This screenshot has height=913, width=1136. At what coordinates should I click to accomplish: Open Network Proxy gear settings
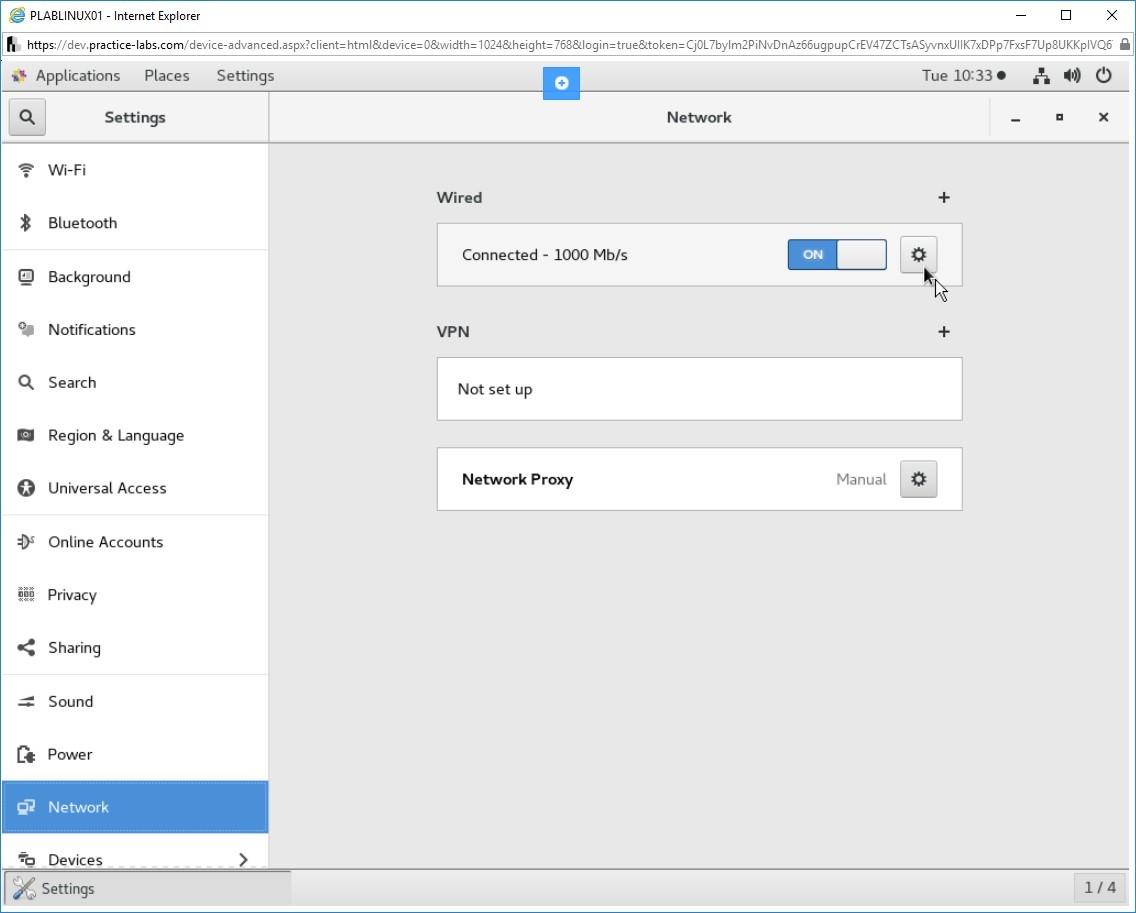(x=918, y=479)
